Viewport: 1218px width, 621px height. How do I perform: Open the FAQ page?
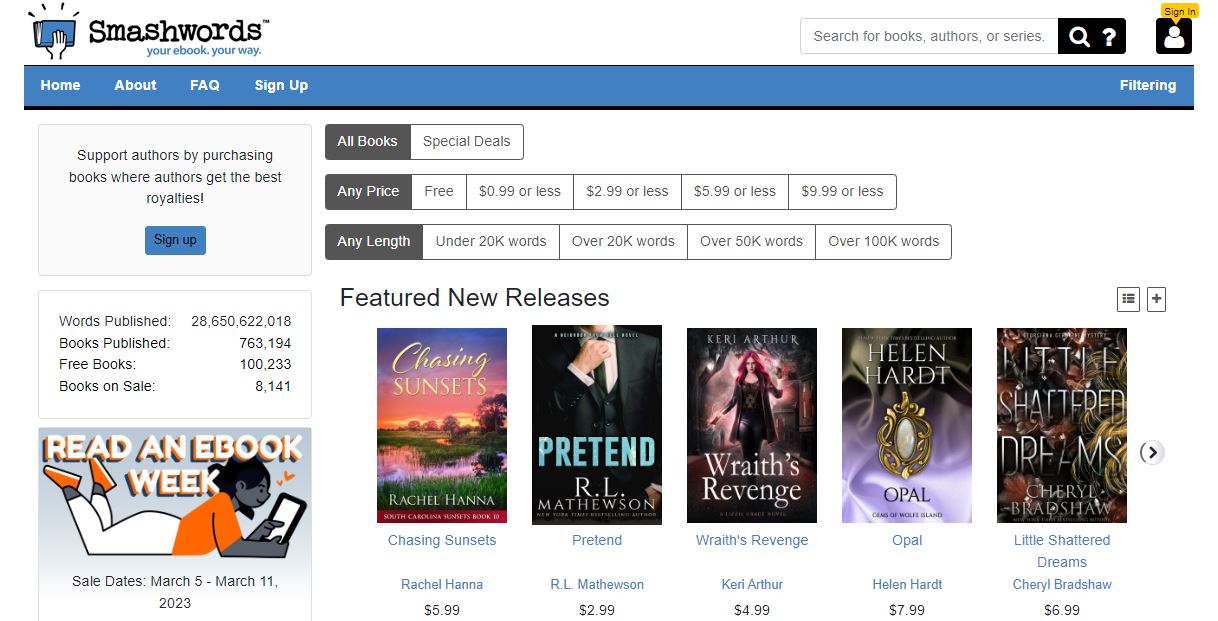tap(205, 85)
